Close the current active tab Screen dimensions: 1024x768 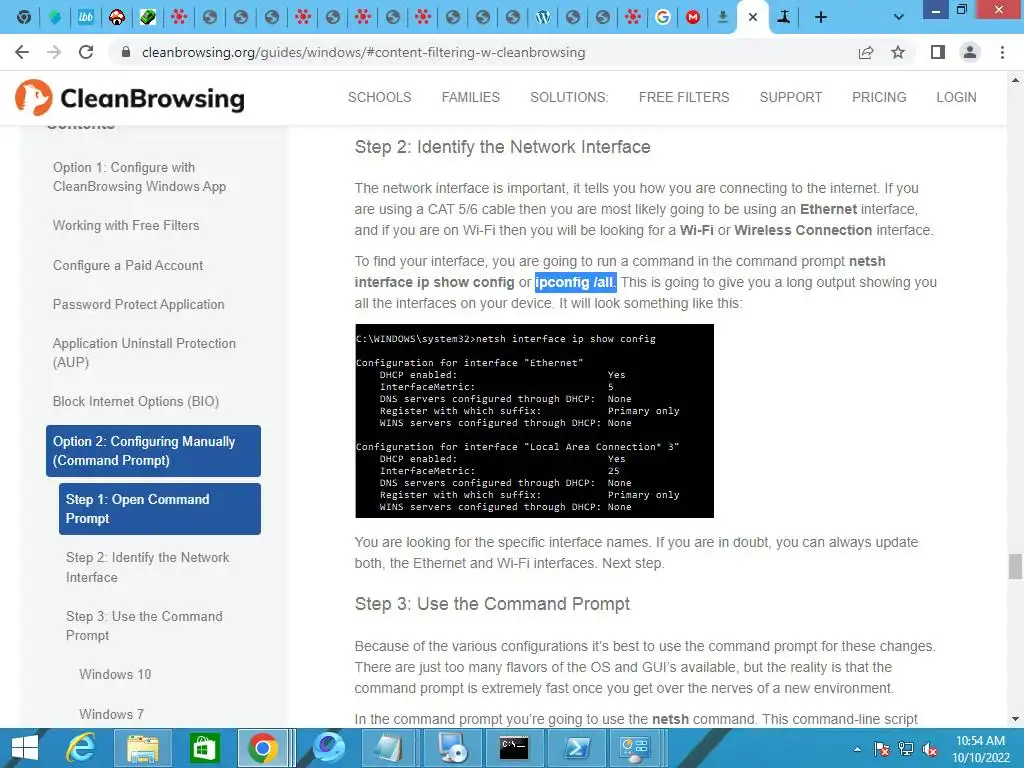pyautogui.click(x=753, y=17)
